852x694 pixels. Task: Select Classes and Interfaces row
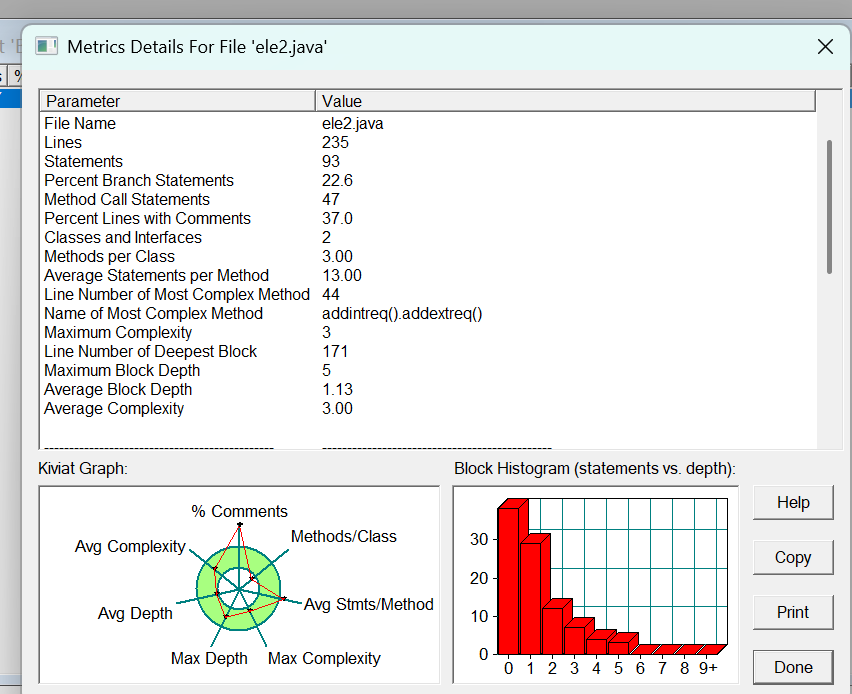(x=428, y=237)
